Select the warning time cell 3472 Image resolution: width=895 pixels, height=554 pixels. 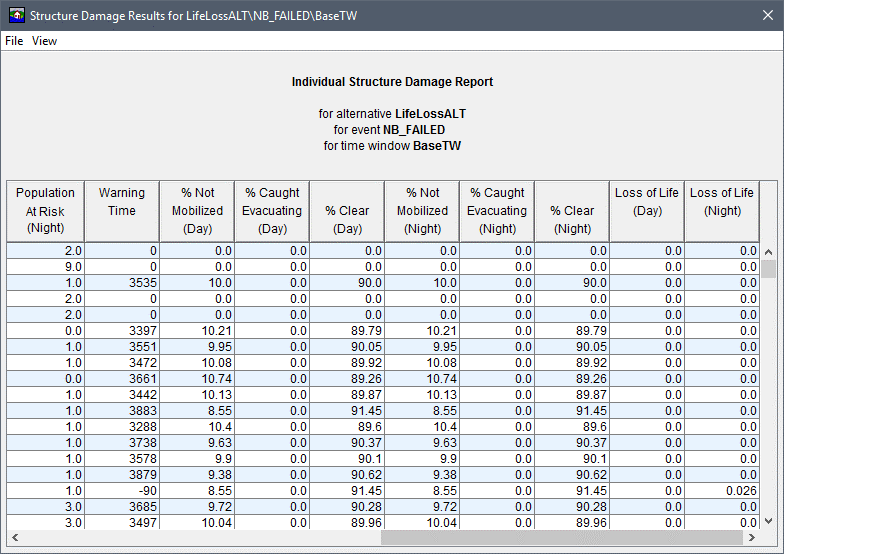coord(122,363)
